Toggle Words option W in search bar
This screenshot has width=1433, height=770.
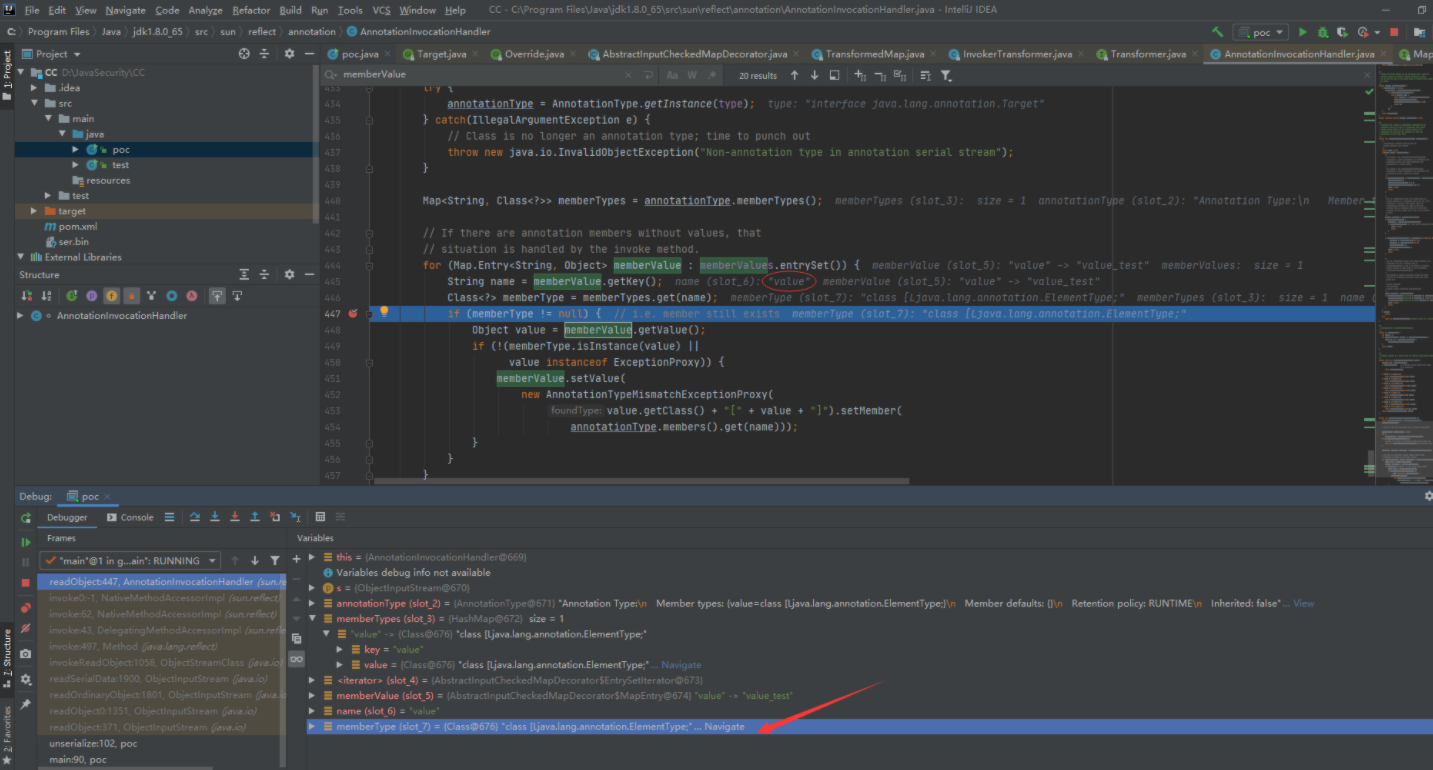click(x=692, y=75)
